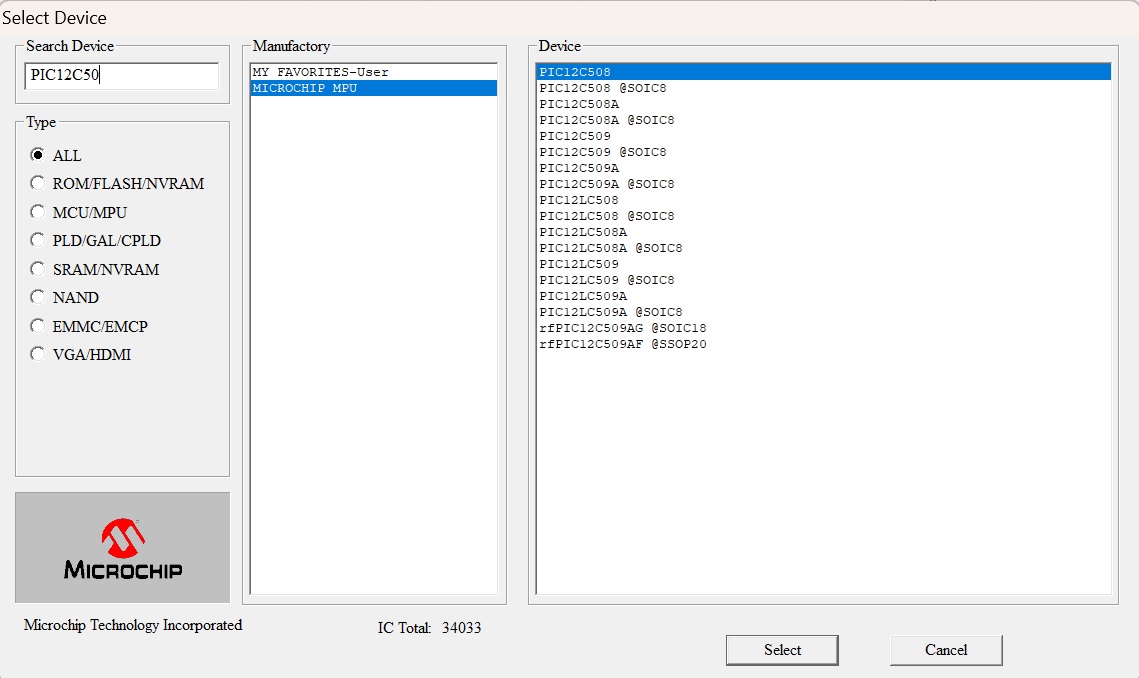The image size is (1139, 678).
Task: Select PIC12C508 device in list
Action: tap(575, 72)
